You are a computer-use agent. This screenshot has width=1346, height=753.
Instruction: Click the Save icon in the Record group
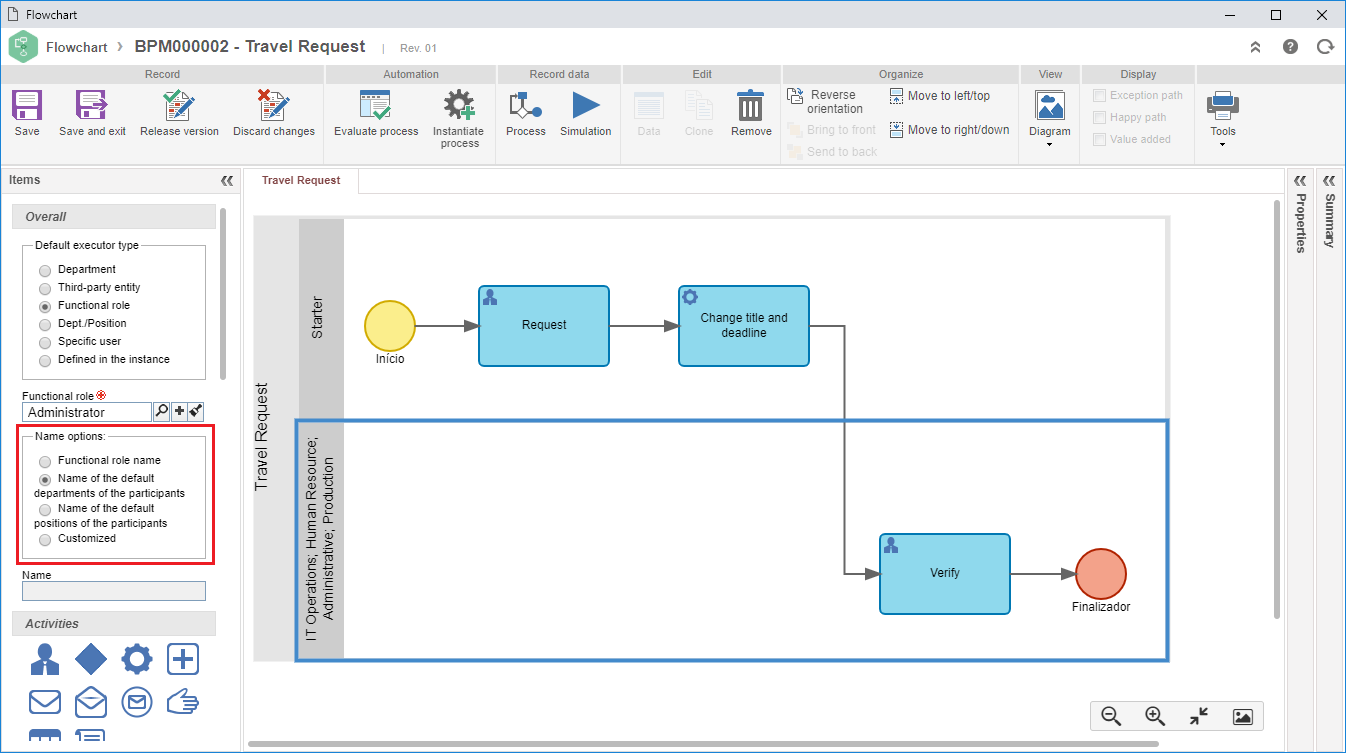click(27, 106)
